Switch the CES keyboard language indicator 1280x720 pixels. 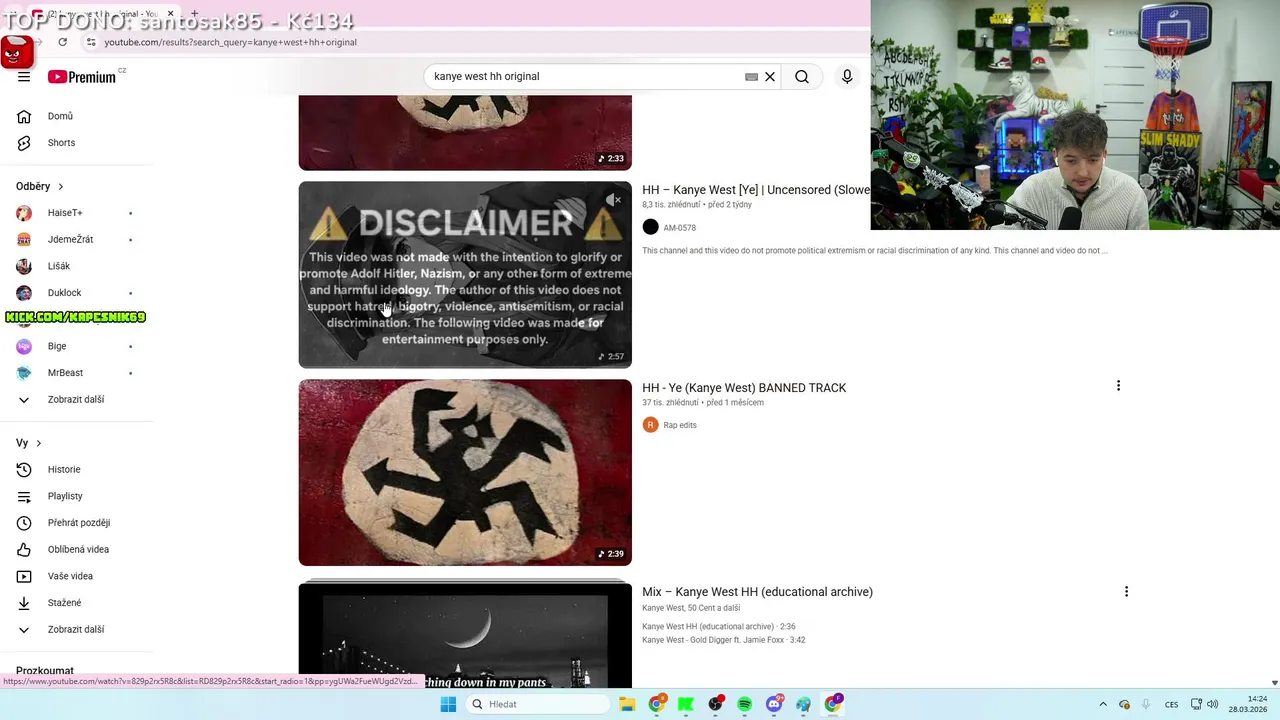click(x=1171, y=704)
